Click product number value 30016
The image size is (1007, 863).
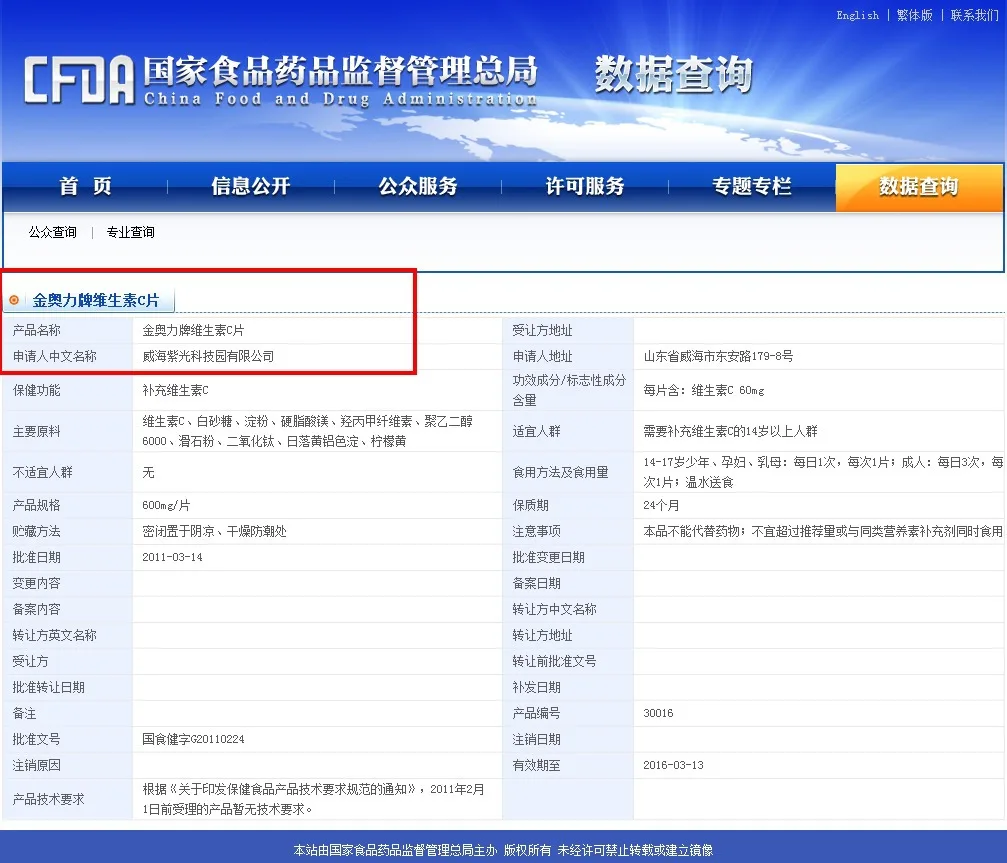tap(658, 713)
